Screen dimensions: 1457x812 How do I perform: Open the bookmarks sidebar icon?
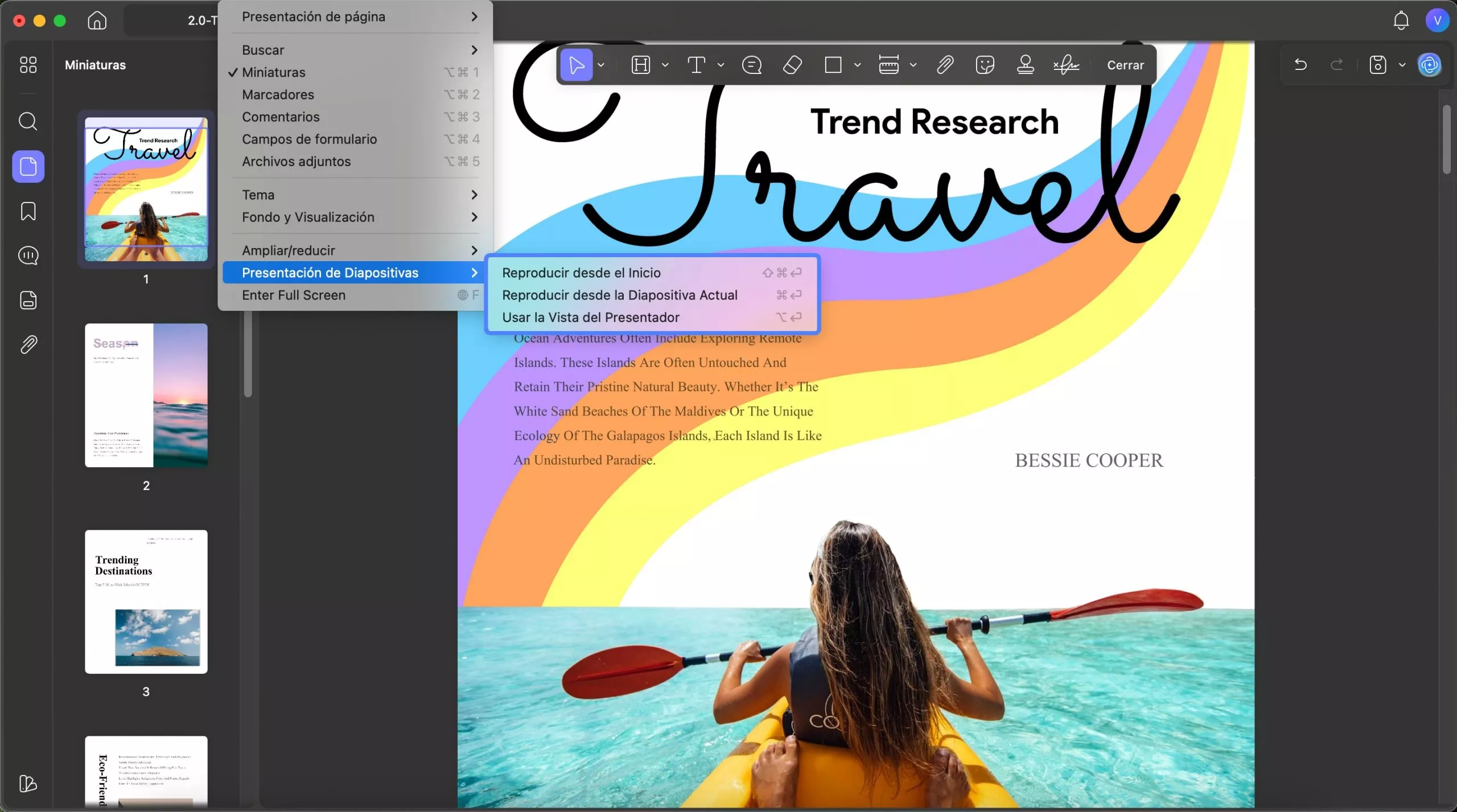pyautogui.click(x=28, y=211)
